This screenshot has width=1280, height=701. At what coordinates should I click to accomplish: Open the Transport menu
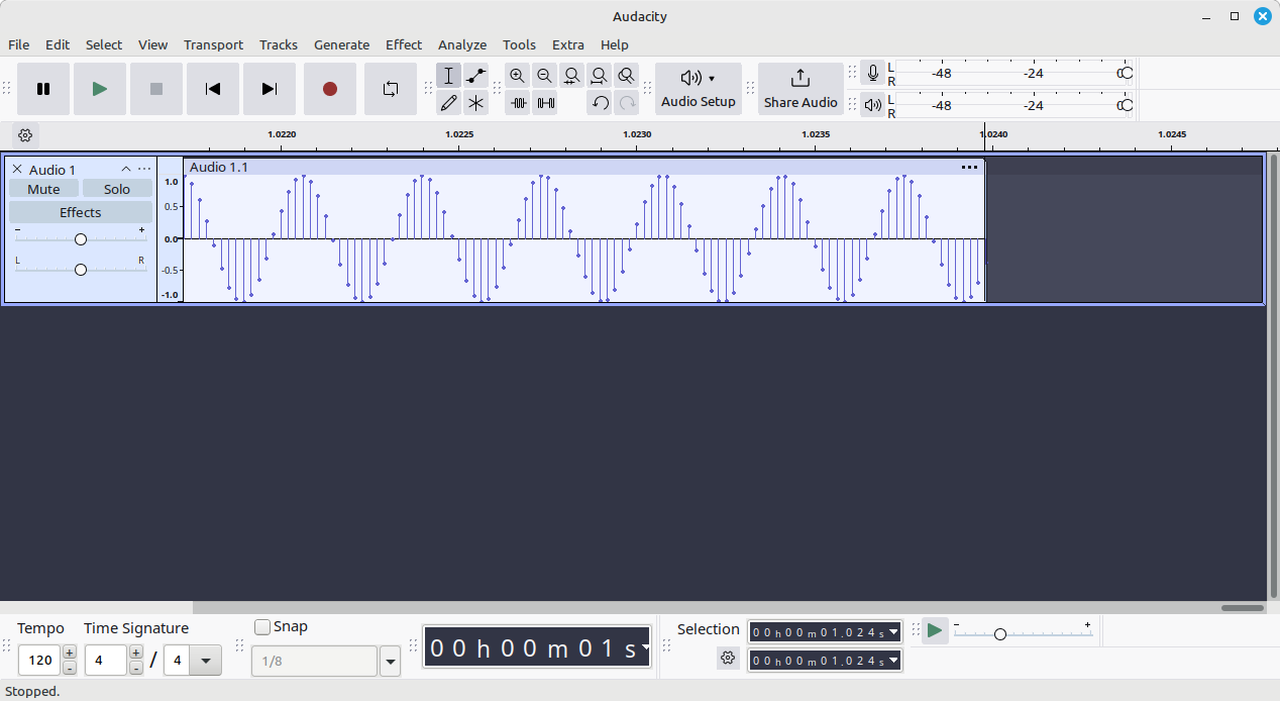pos(213,45)
